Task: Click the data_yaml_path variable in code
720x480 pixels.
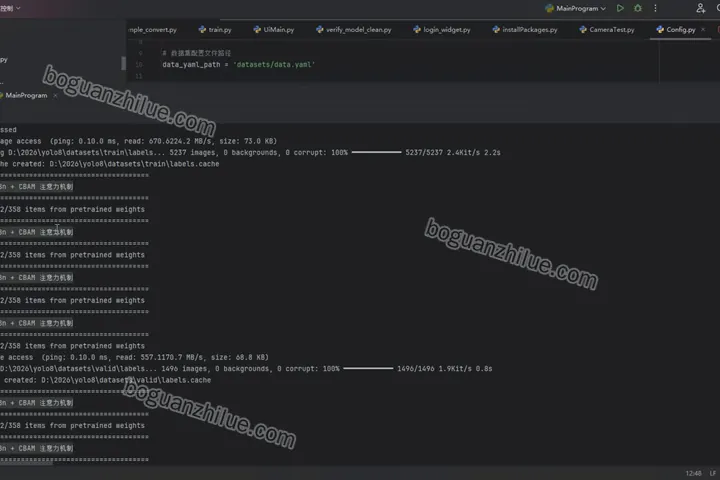Action: click(x=191, y=65)
